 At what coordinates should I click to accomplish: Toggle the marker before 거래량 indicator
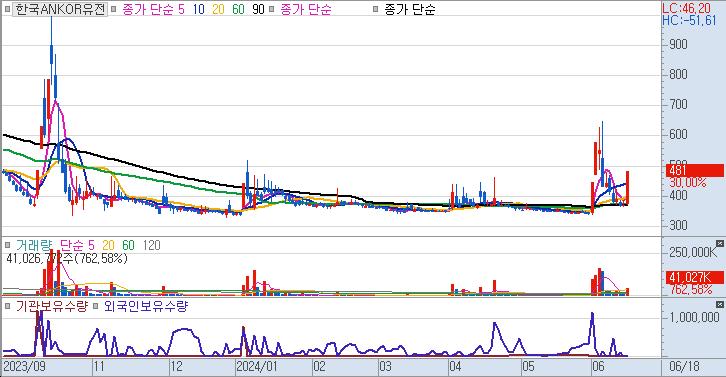[x=7, y=245]
